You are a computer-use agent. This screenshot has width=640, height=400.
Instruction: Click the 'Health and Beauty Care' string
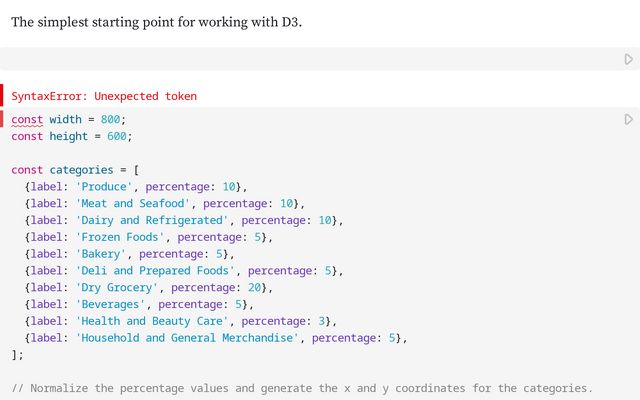(152, 321)
